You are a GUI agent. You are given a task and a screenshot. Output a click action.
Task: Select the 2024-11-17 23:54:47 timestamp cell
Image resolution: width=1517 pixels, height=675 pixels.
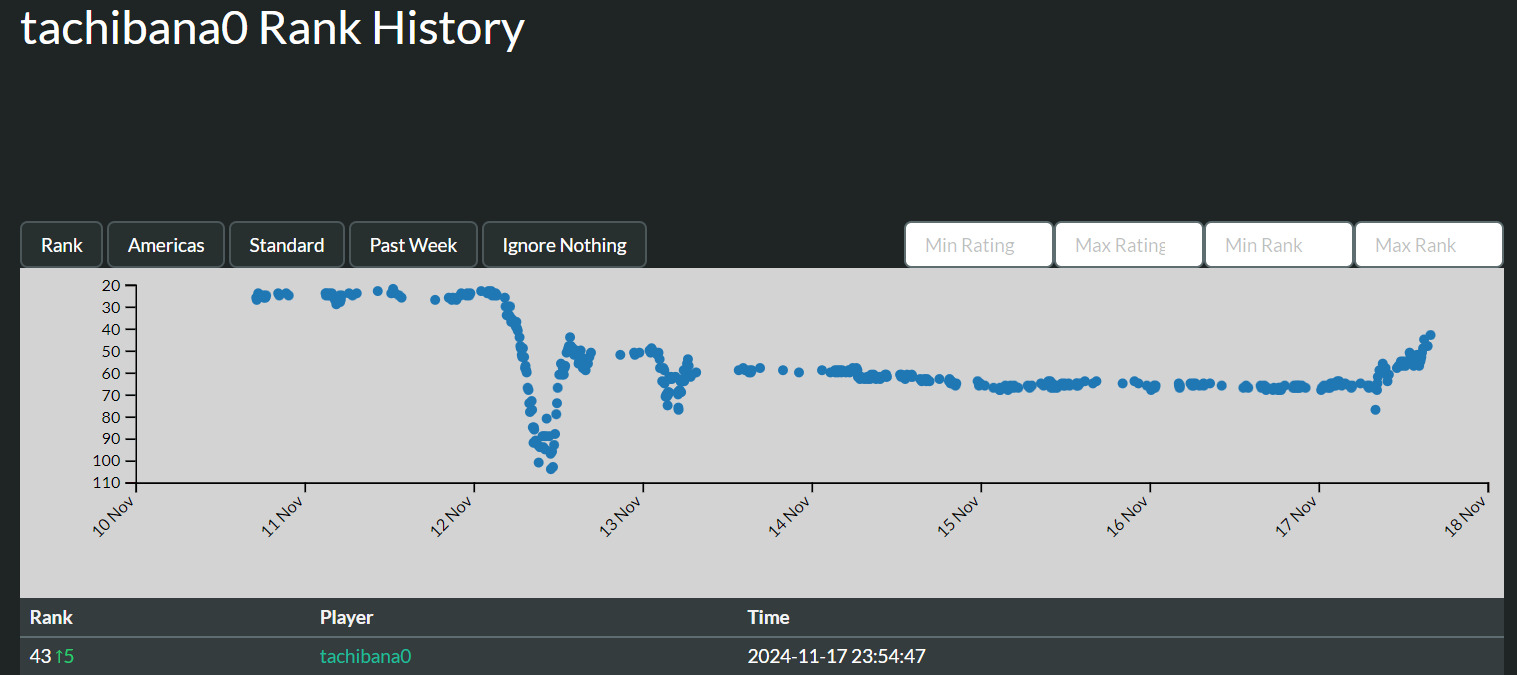(x=838, y=656)
